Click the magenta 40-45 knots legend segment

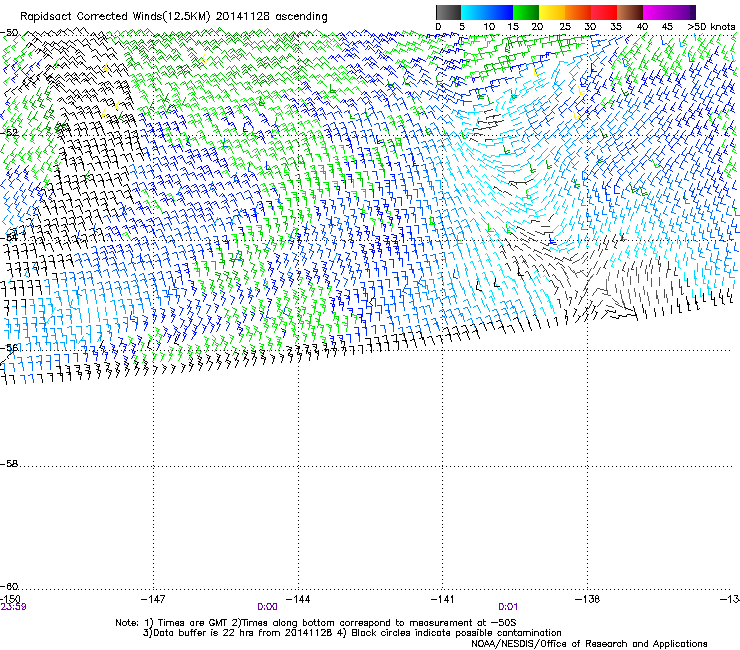(x=656, y=12)
